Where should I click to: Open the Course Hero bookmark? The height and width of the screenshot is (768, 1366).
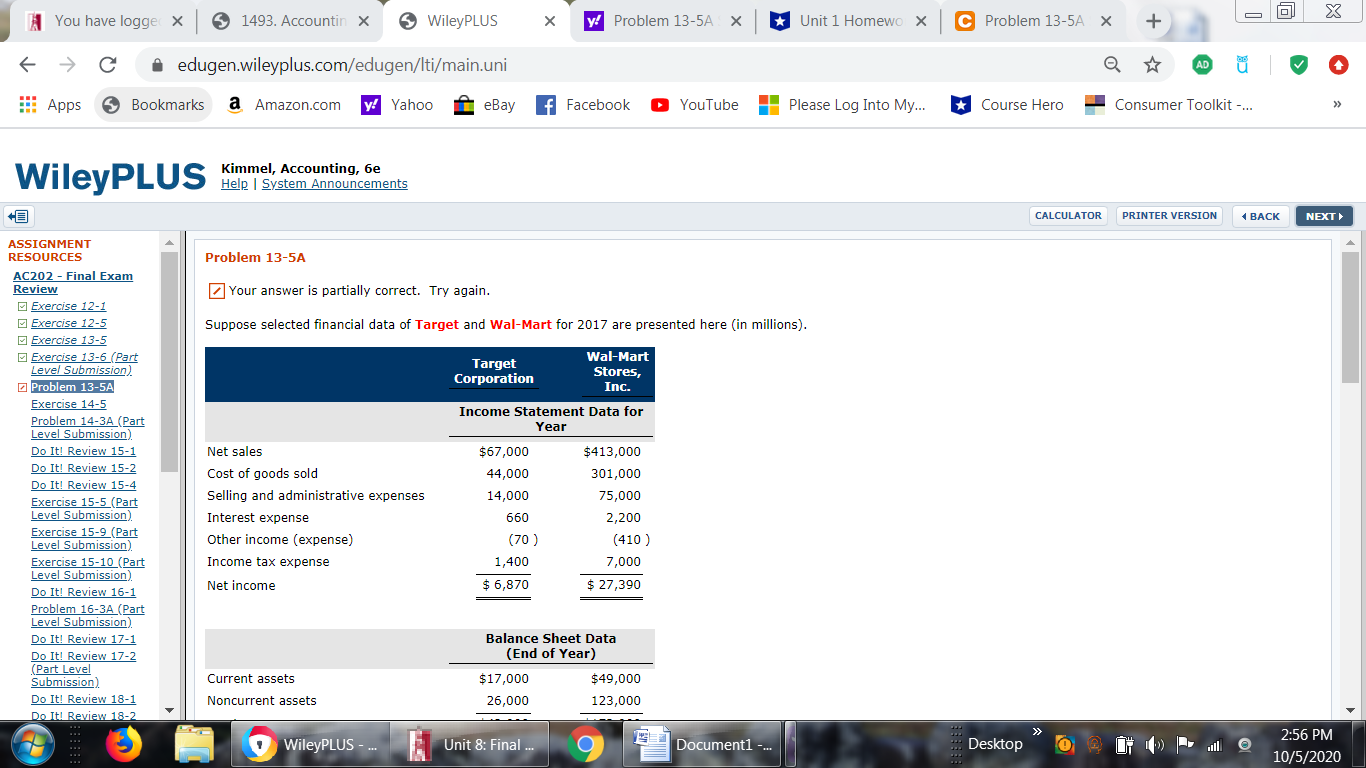[x=1008, y=105]
